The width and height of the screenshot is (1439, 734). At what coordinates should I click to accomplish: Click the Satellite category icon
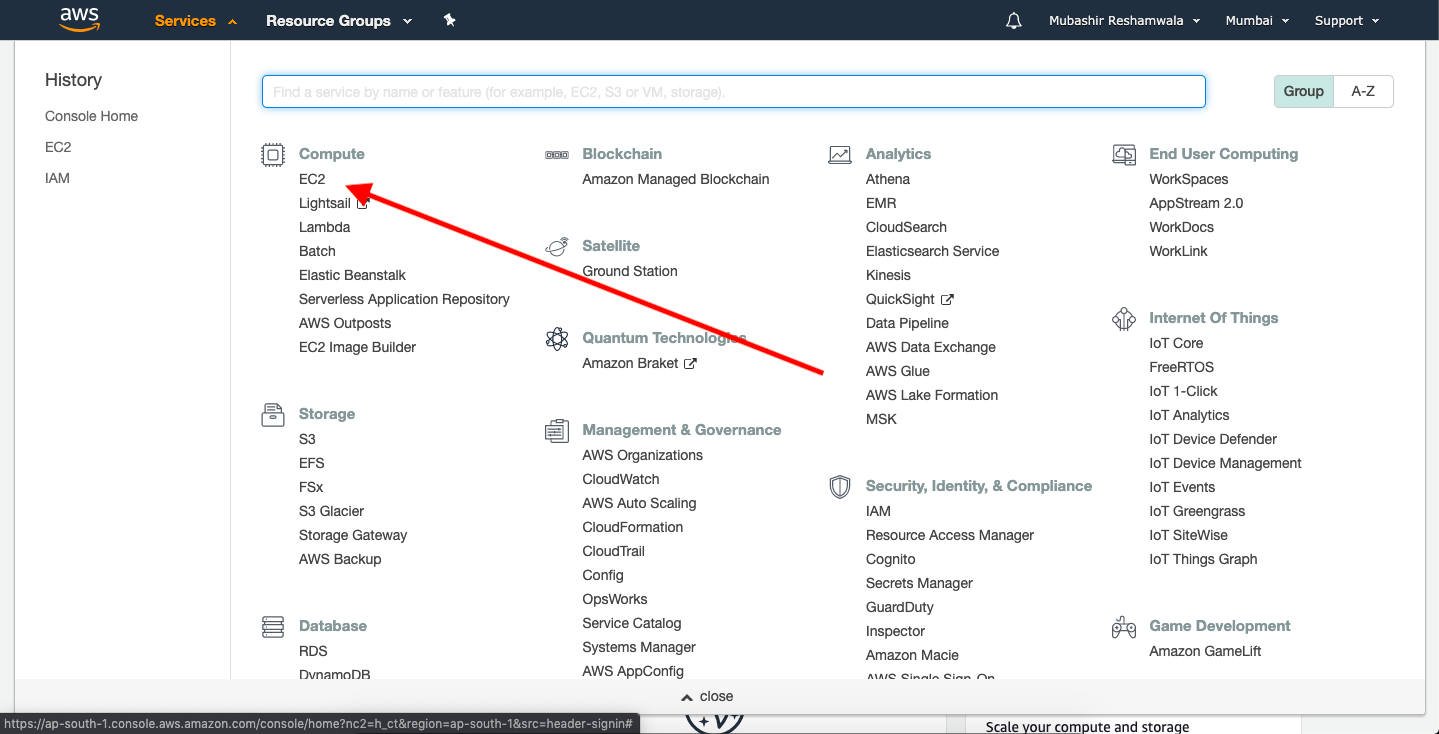click(x=557, y=247)
